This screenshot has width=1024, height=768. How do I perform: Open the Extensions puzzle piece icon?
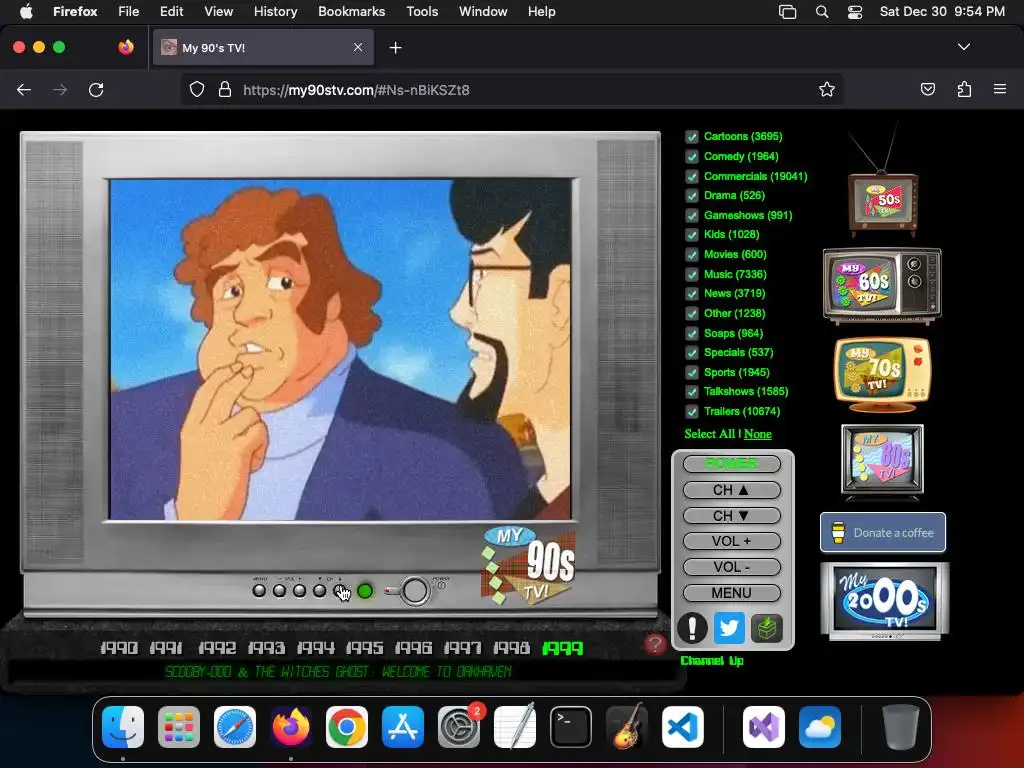point(964,89)
